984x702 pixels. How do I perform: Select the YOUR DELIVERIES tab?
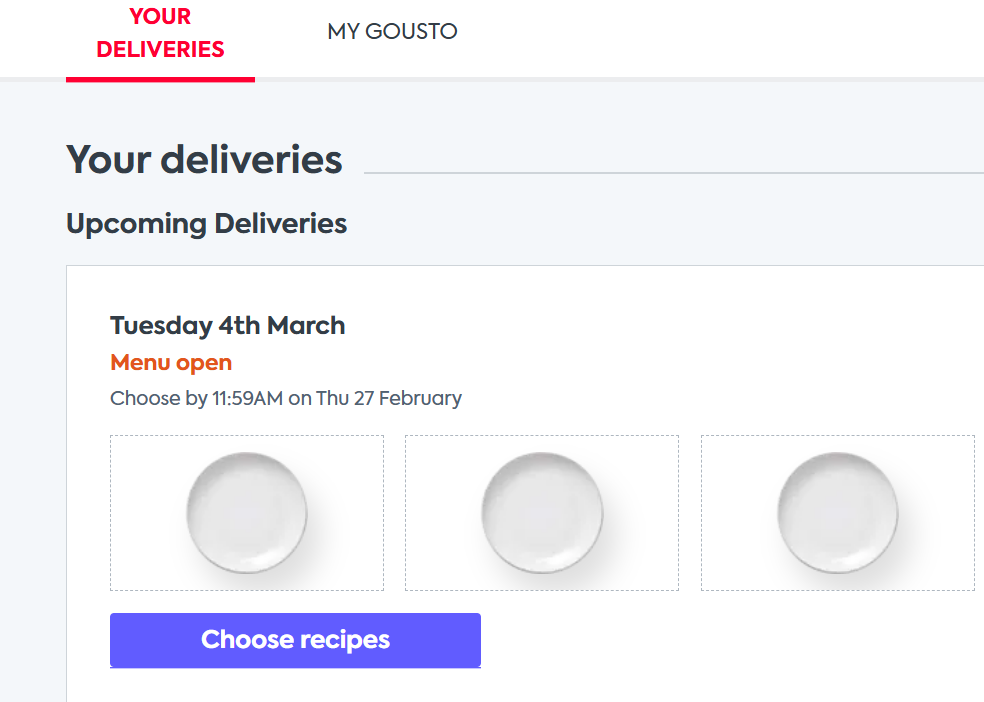coord(160,30)
